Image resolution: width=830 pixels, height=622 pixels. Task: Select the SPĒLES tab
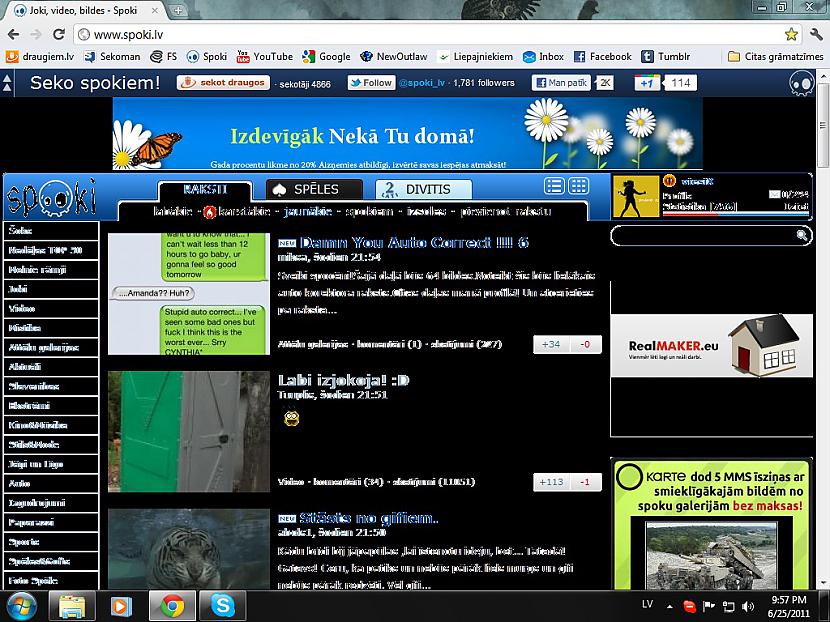click(x=314, y=190)
